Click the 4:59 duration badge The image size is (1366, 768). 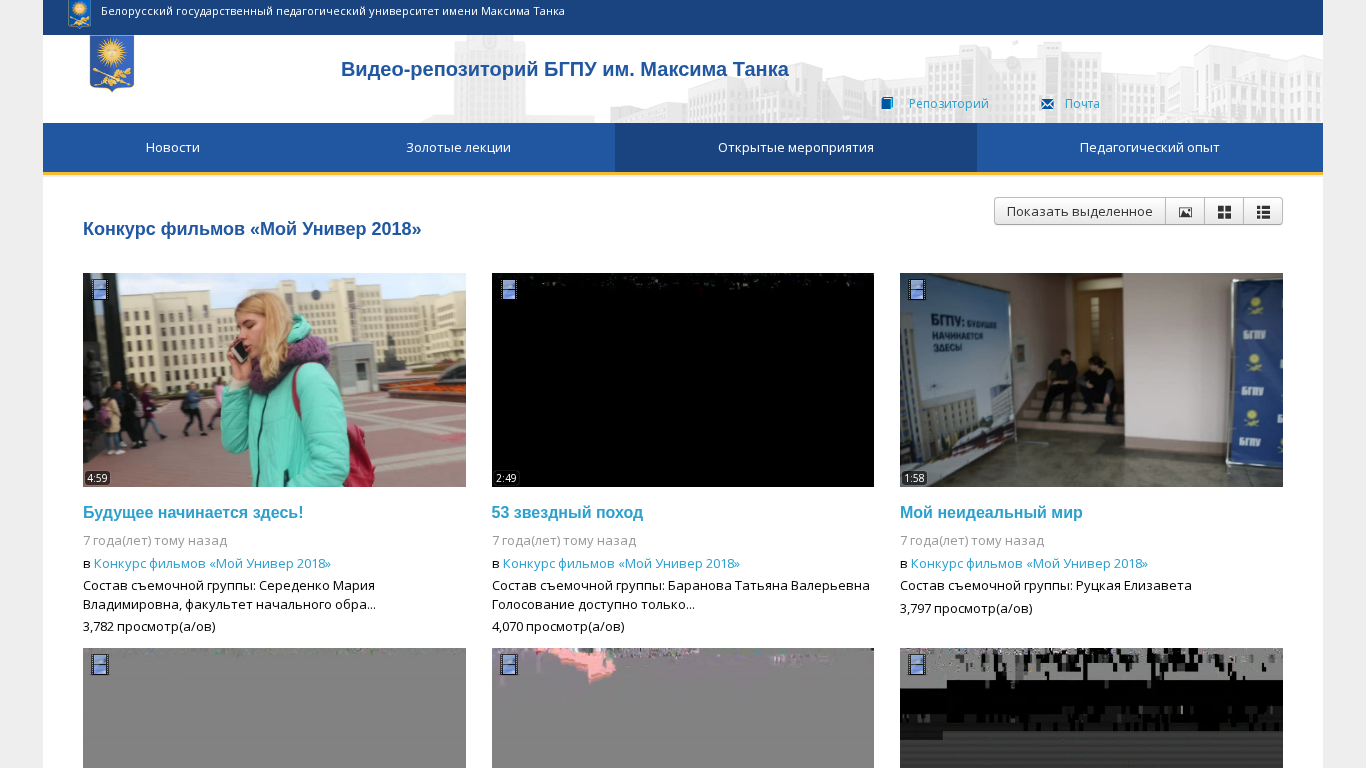[x=97, y=478]
